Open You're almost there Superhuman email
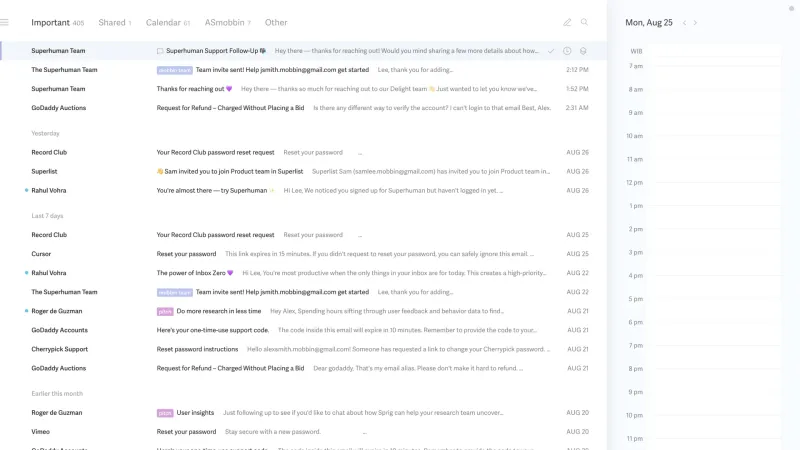This screenshot has width=800, height=450. 304,190
